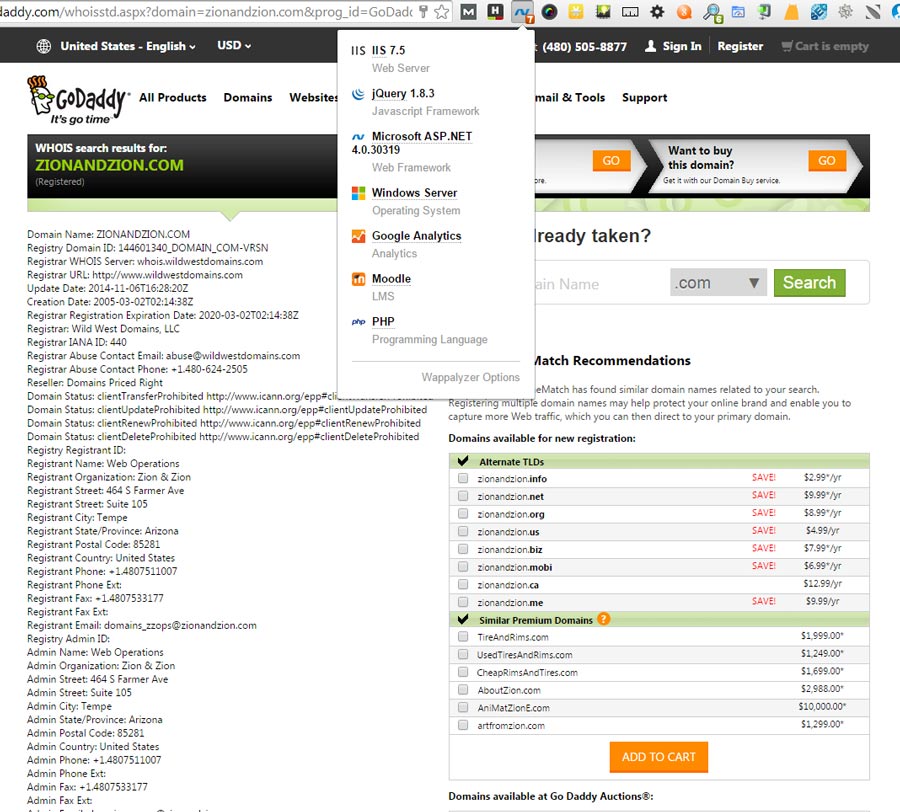This screenshot has width=900, height=812.
Task: Click the Google Analytics icon in Wappalyzer popup
Action: (358, 236)
